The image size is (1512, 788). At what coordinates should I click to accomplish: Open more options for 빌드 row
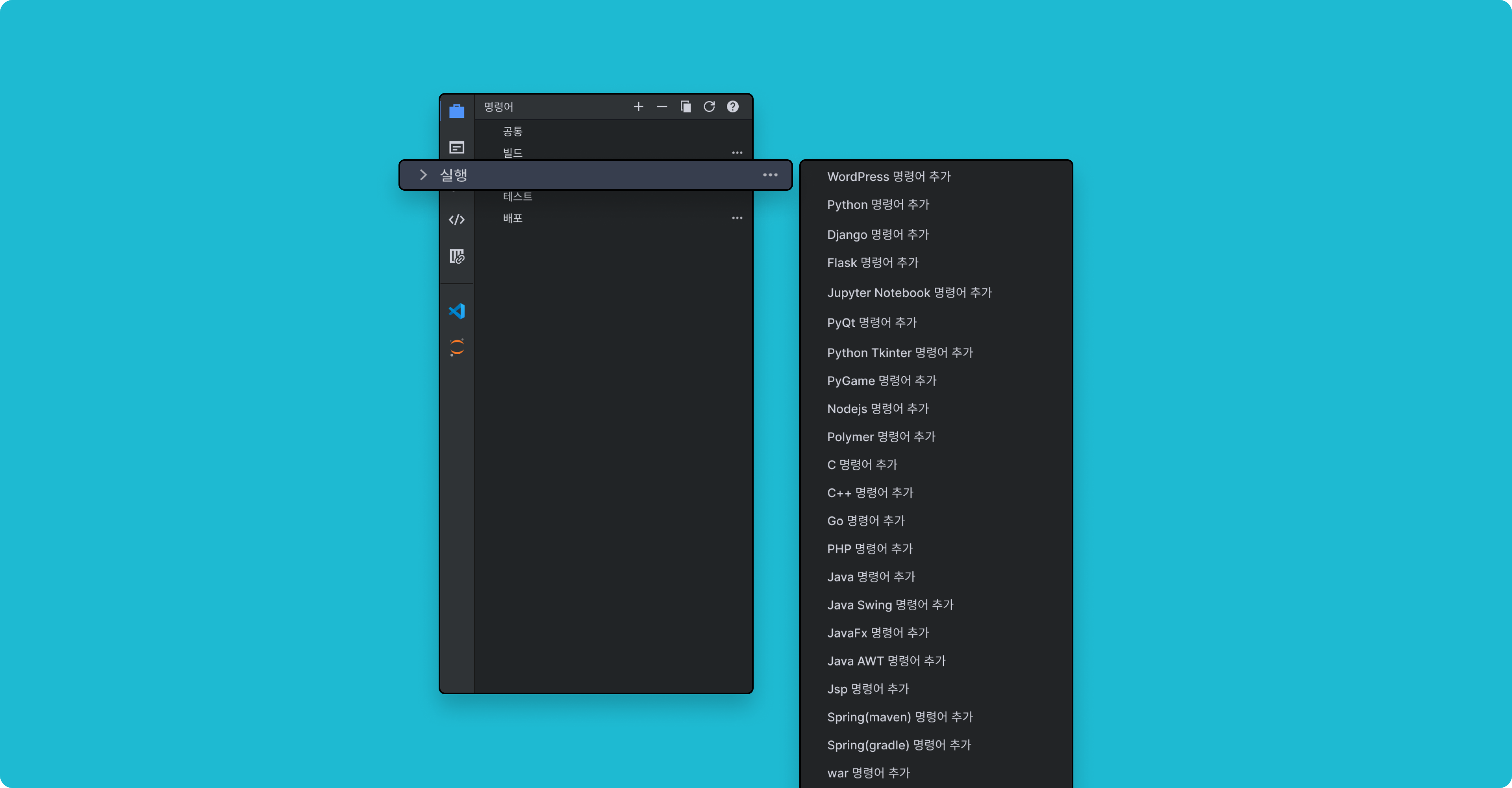[x=737, y=152]
